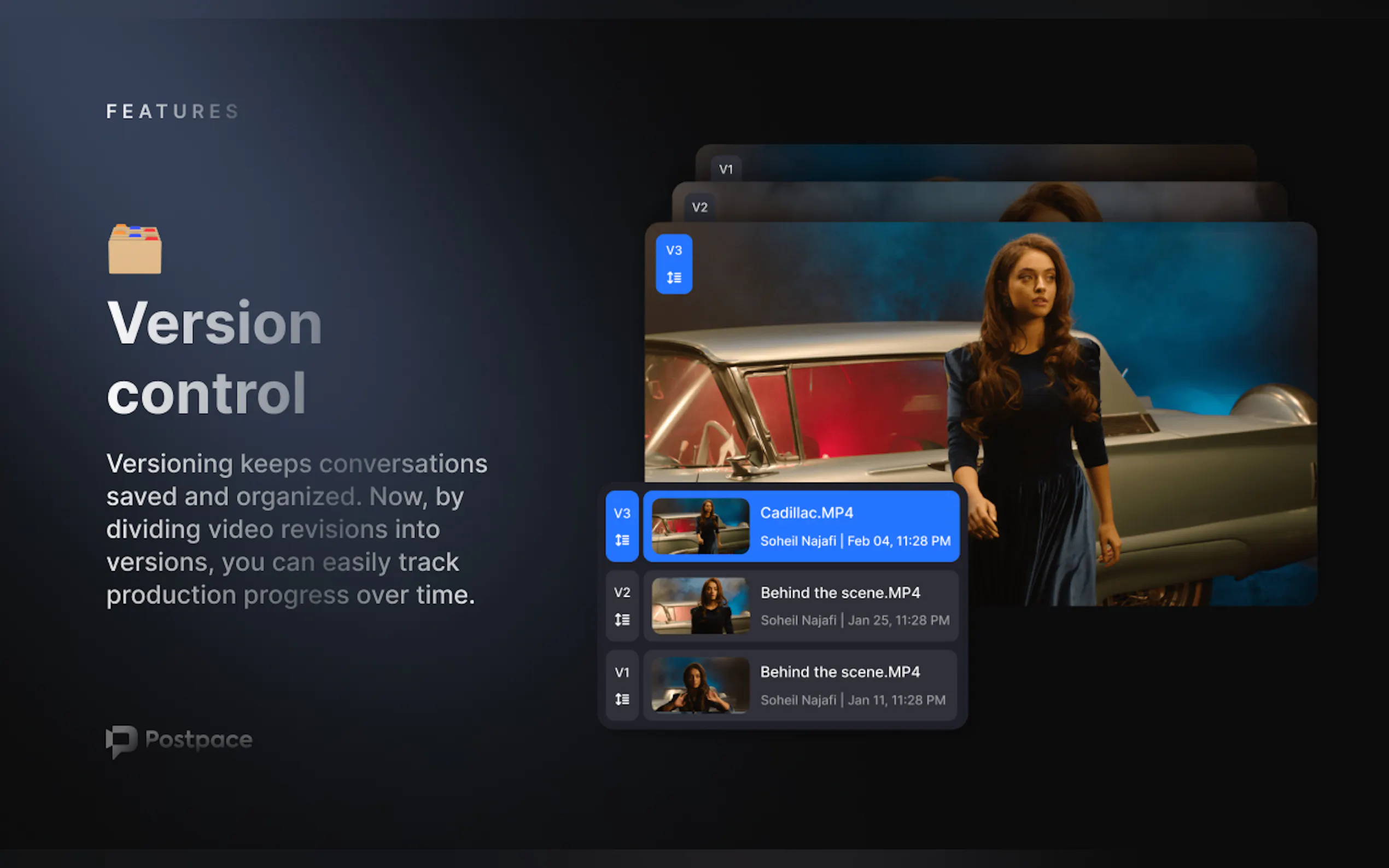Open the V1 Behind the scene thumbnail
The image size is (1389, 868).
(x=700, y=685)
